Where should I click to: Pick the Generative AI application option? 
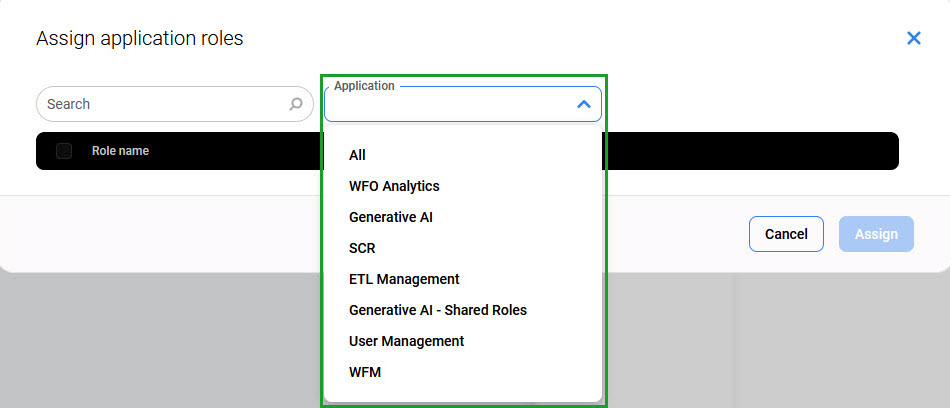click(x=390, y=217)
